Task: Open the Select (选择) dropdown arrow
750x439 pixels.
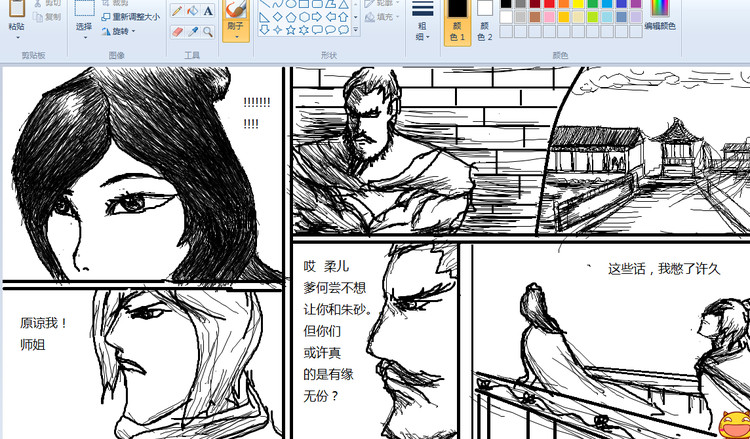Action: click(84, 38)
